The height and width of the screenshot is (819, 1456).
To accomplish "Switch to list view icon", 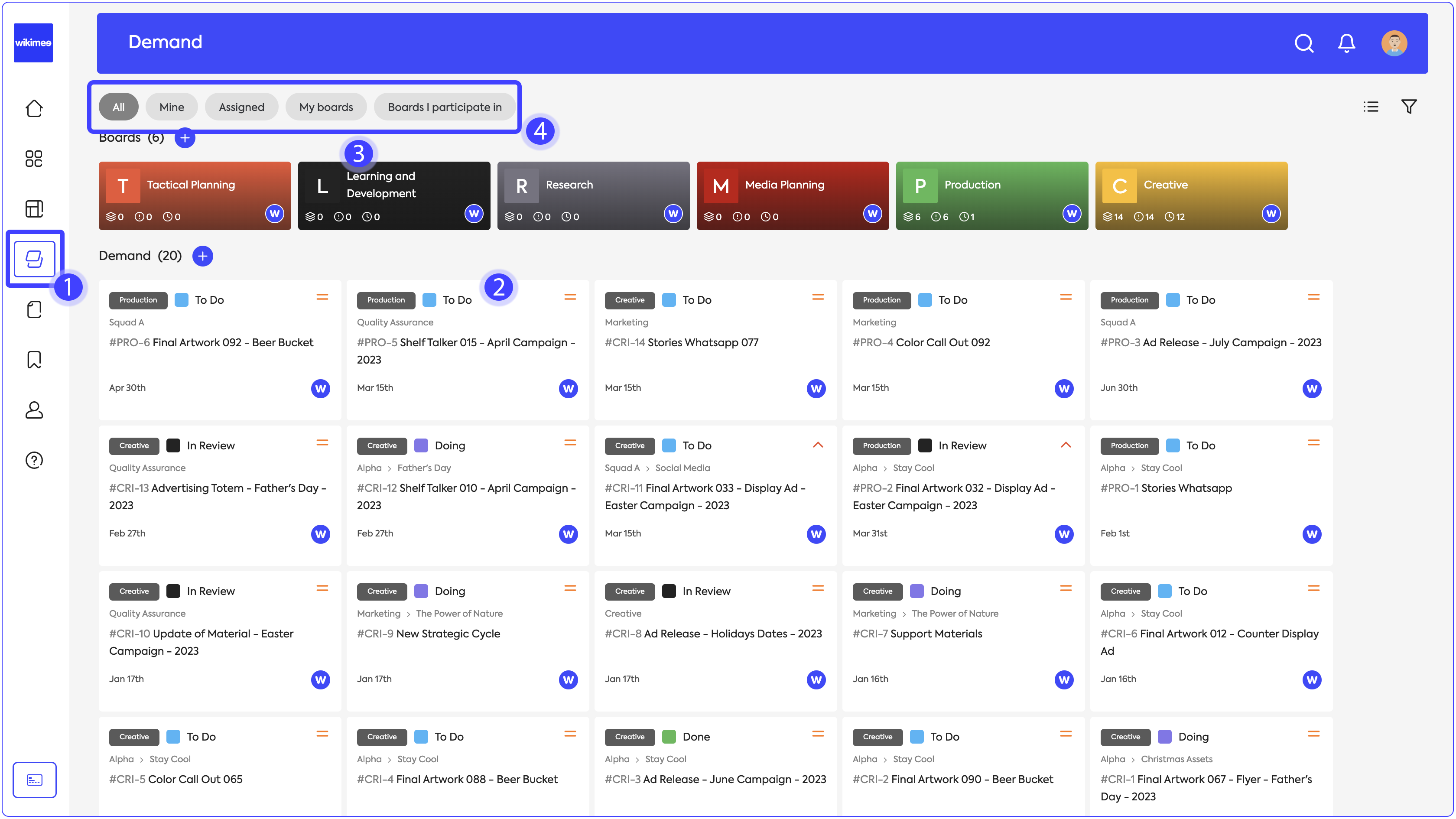I will pyautogui.click(x=1371, y=107).
